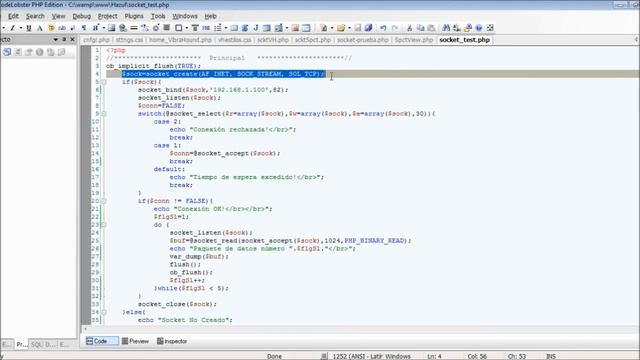Cut selection with the scissors icon
This screenshot has width=640, height=360.
click(x=409, y=28)
